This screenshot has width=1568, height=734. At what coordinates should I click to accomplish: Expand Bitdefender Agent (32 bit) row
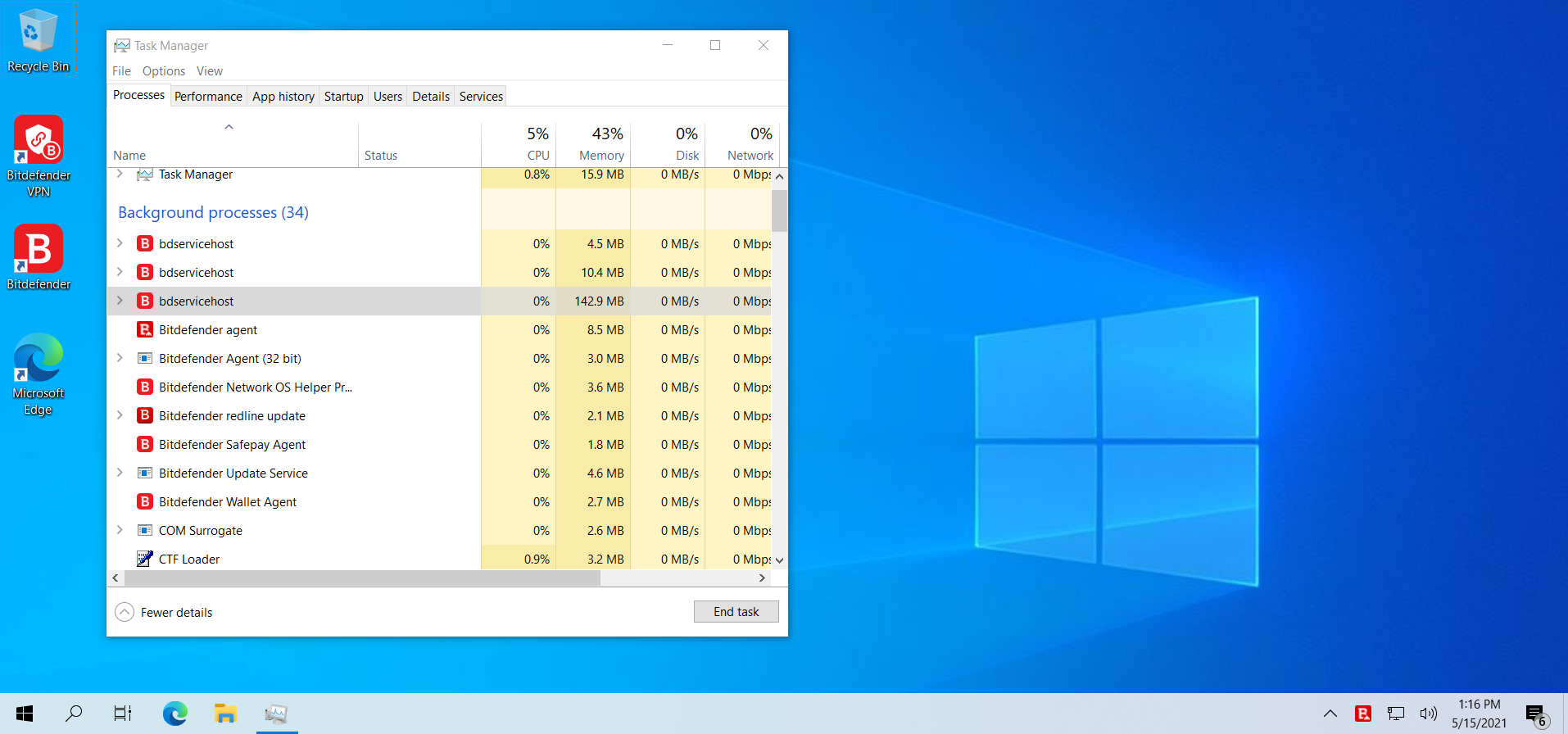pos(120,358)
